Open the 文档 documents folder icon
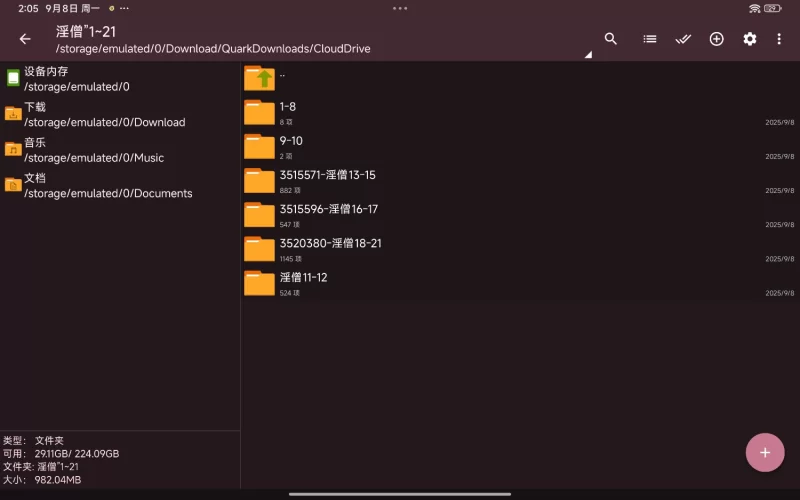This screenshot has width=800, height=500. (13, 185)
